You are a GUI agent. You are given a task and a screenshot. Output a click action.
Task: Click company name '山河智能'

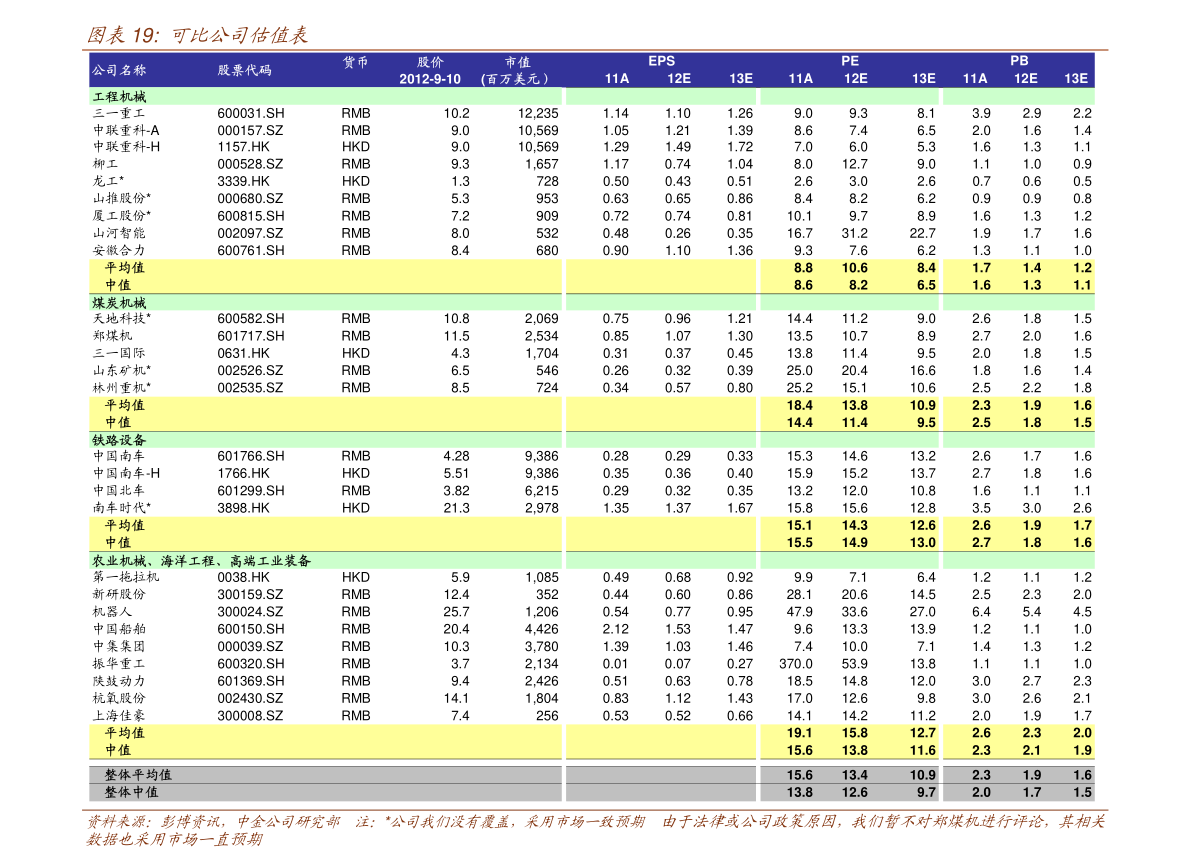(118, 233)
